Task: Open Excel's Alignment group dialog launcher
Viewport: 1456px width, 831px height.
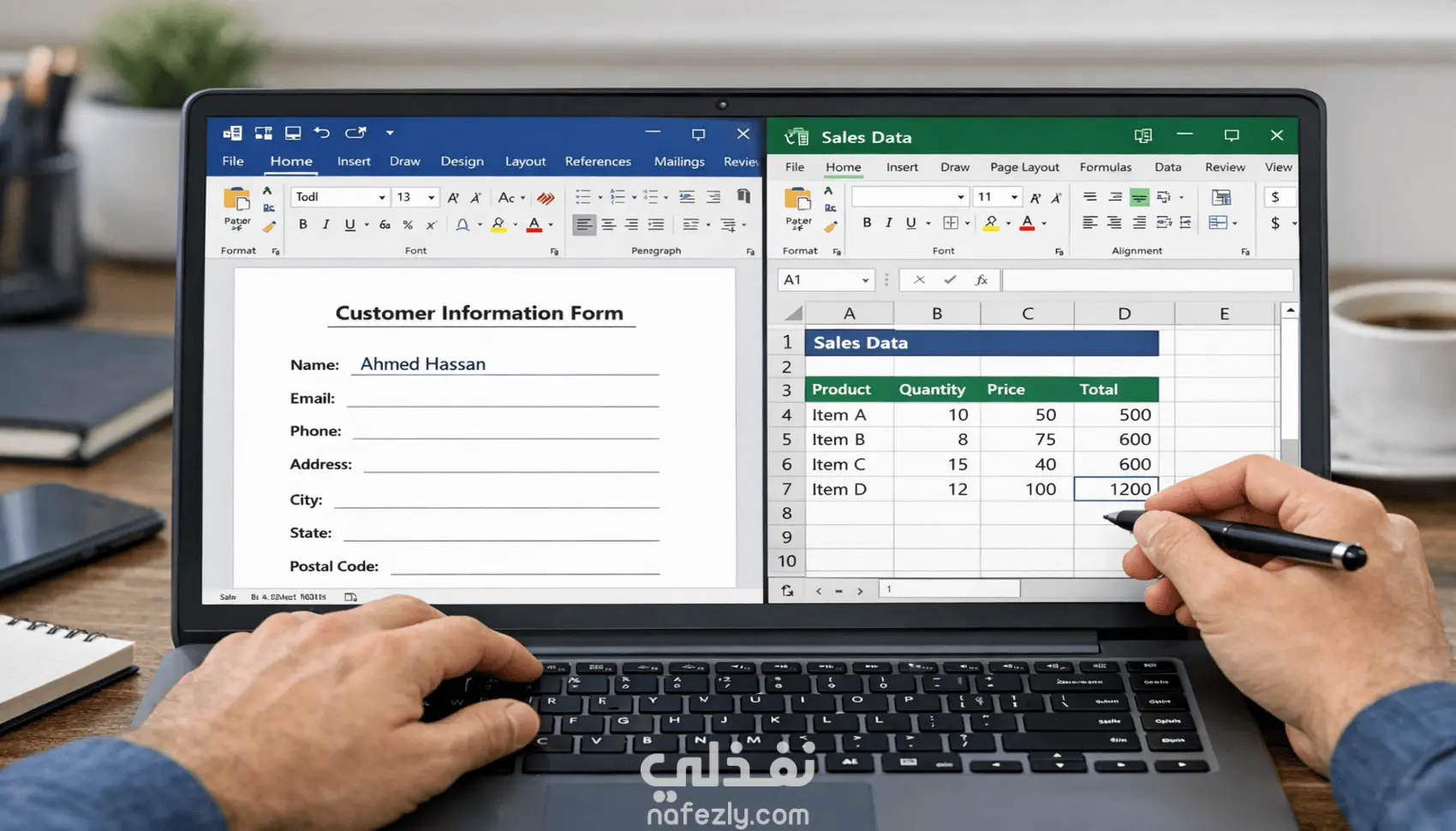Action: (1245, 251)
